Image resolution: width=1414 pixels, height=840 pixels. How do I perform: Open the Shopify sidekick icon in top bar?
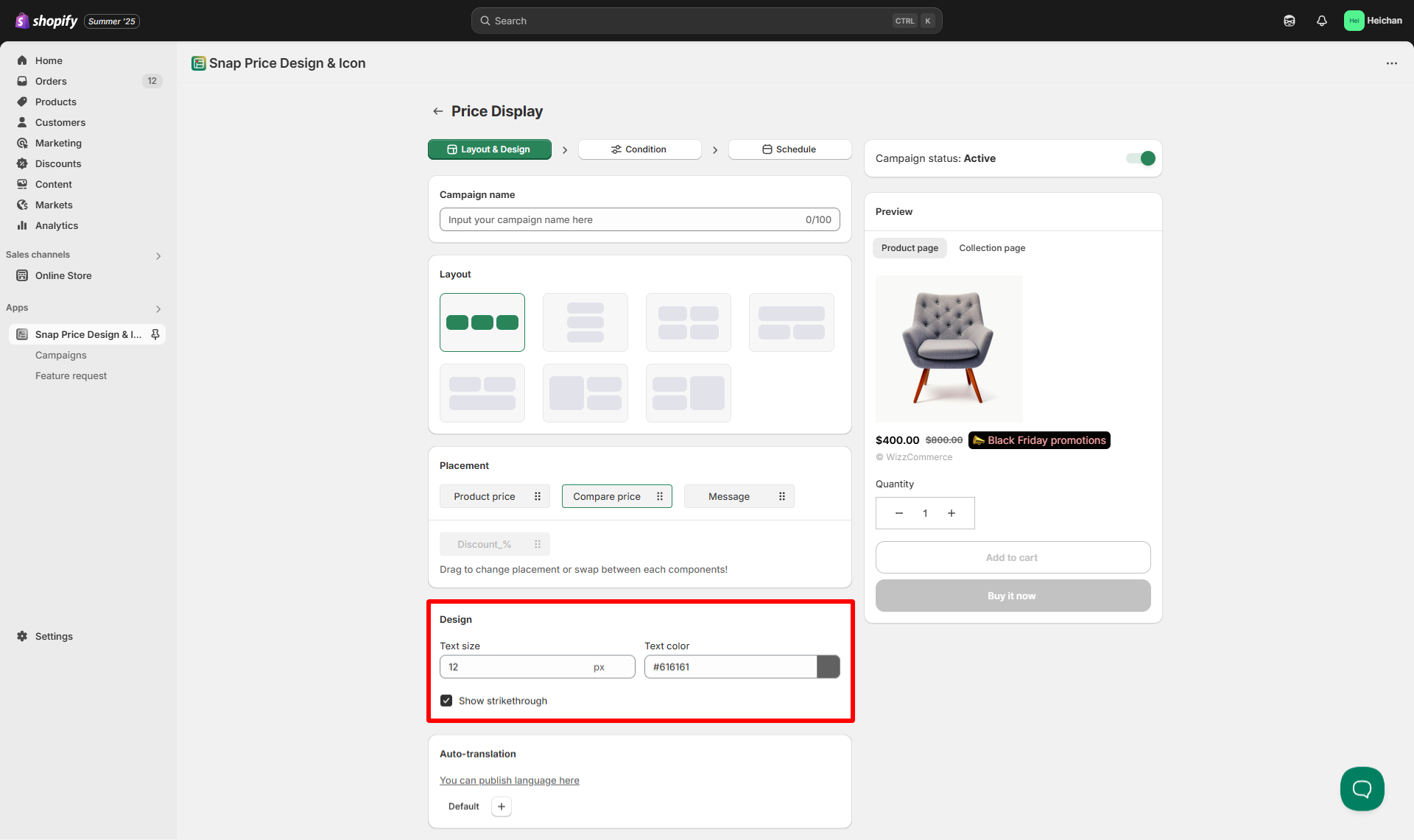[x=1289, y=21]
